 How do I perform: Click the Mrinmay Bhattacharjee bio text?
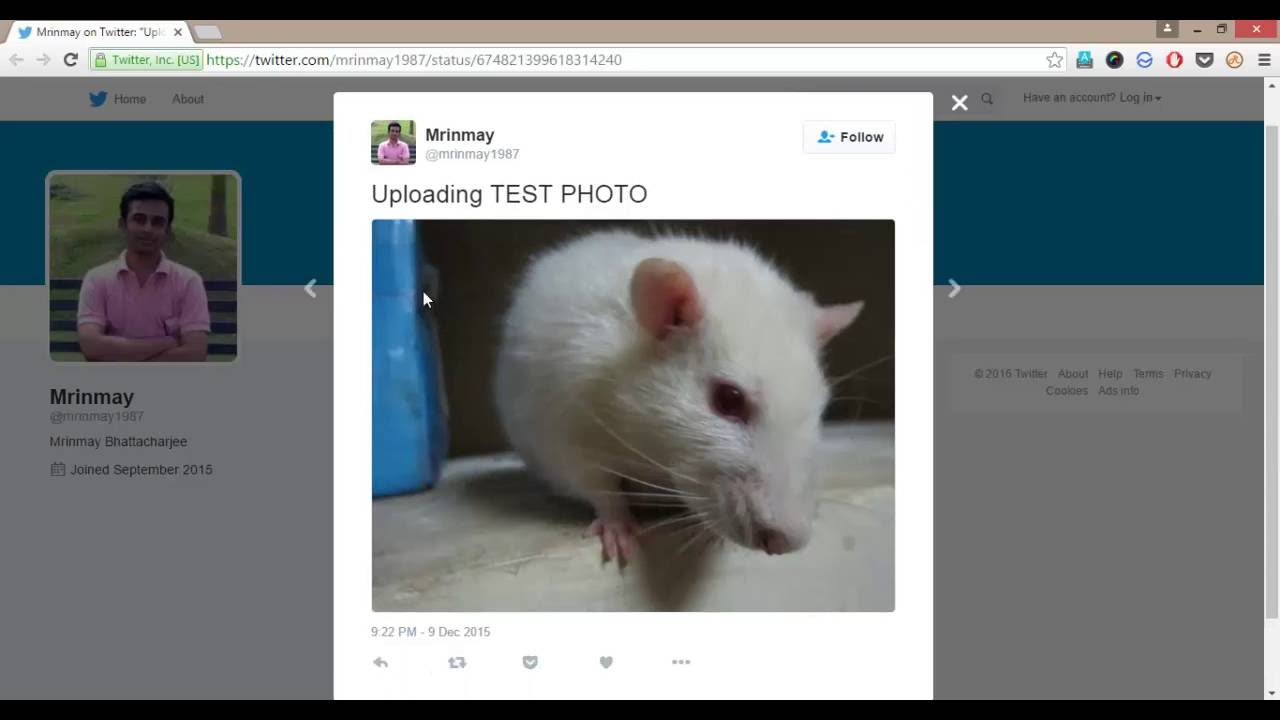coord(118,442)
